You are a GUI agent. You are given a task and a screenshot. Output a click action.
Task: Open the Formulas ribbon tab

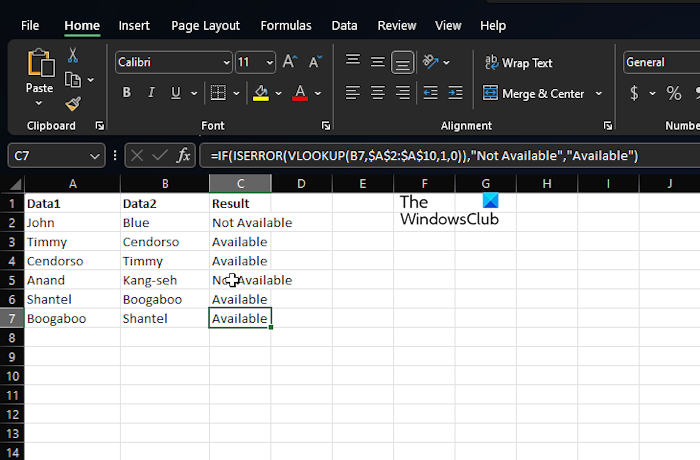[x=285, y=25]
